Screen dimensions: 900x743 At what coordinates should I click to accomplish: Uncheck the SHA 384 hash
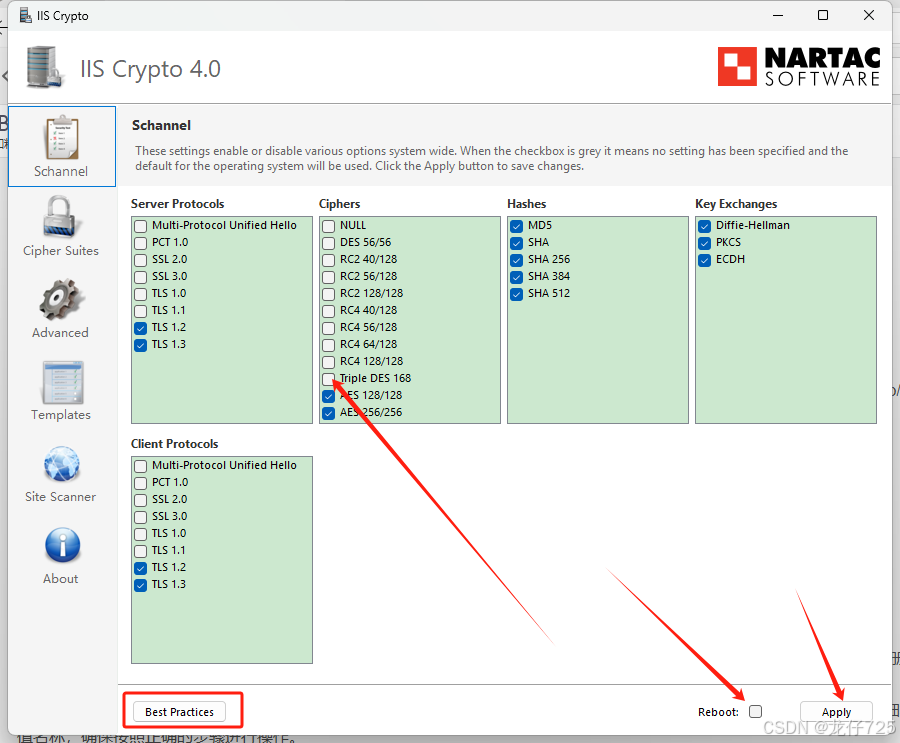pyautogui.click(x=517, y=277)
